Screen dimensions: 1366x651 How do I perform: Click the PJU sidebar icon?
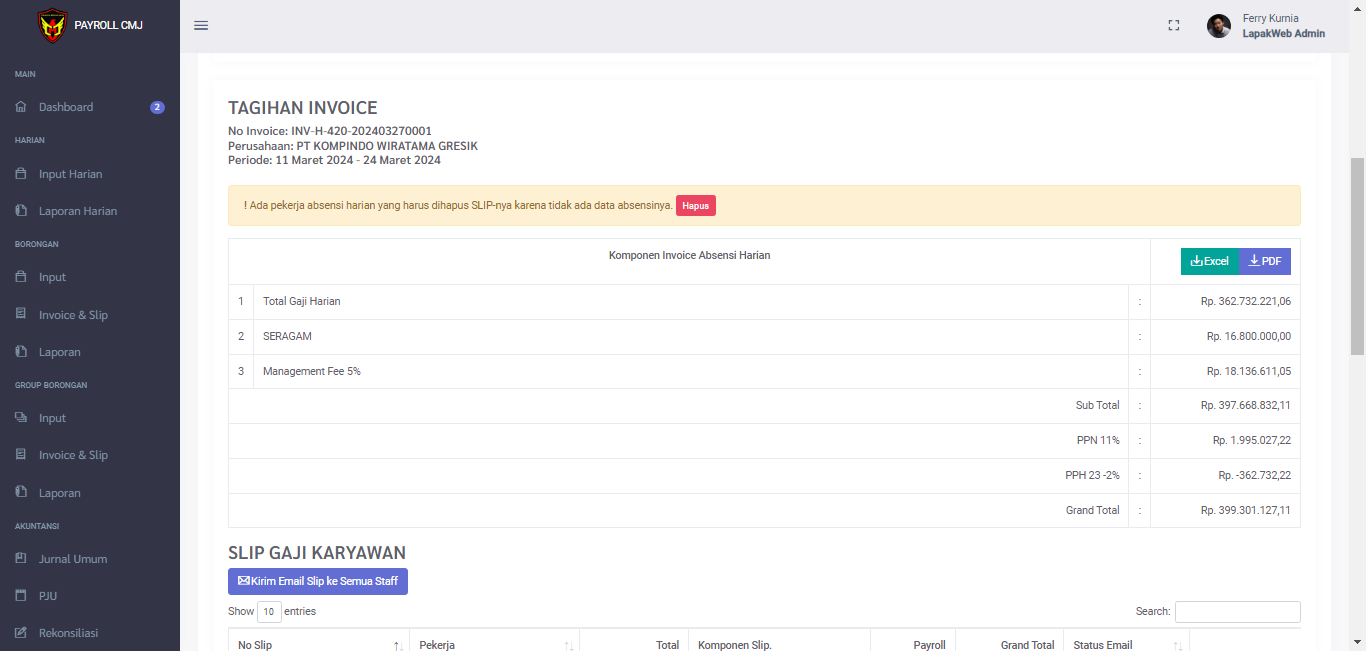tap(21, 596)
